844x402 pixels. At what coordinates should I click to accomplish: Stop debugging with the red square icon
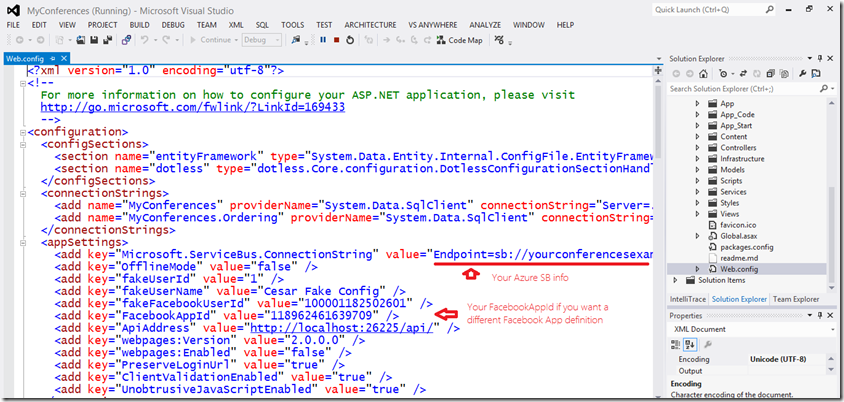(337, 40)
